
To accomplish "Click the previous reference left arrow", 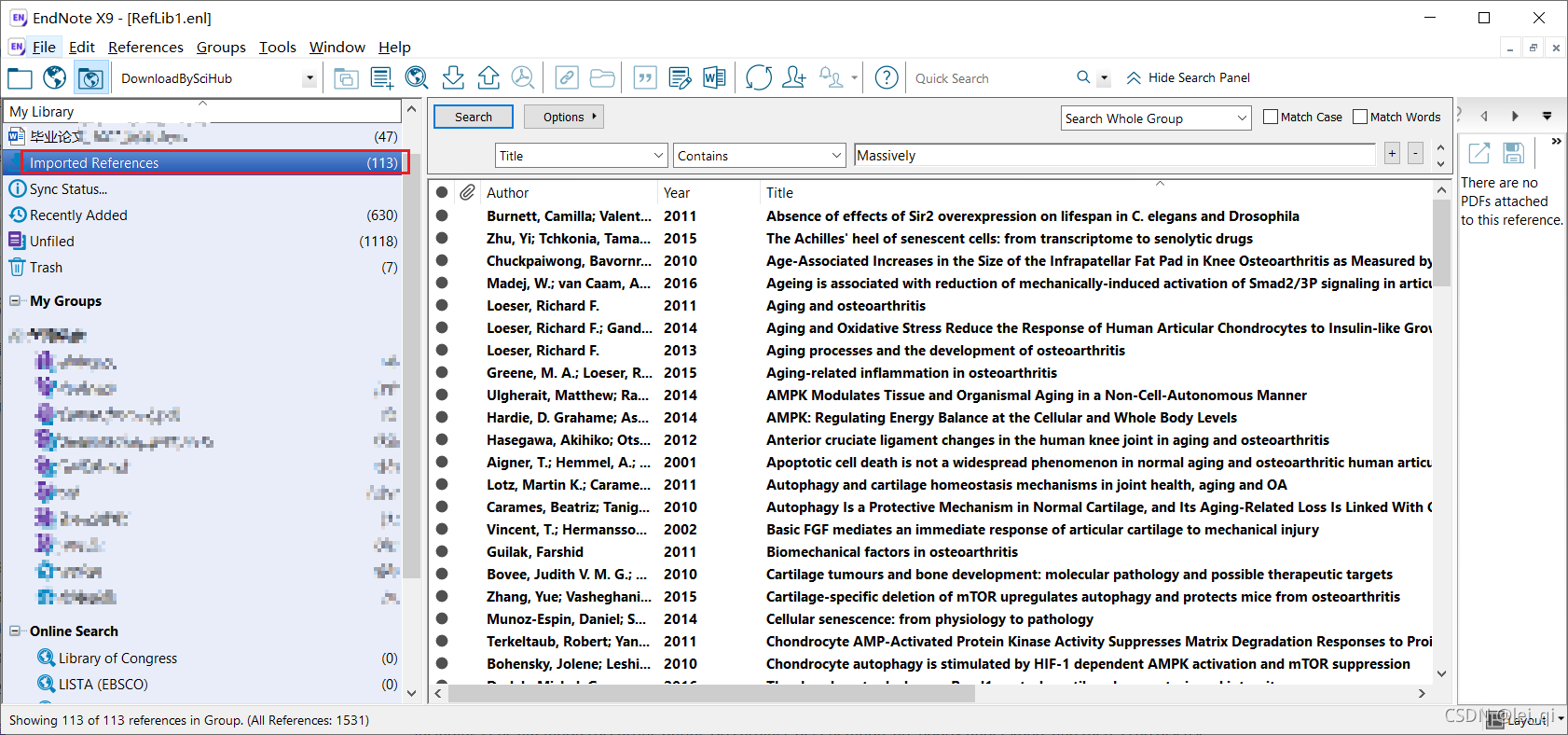I will pyautogui.click(x=1484, y=117).
